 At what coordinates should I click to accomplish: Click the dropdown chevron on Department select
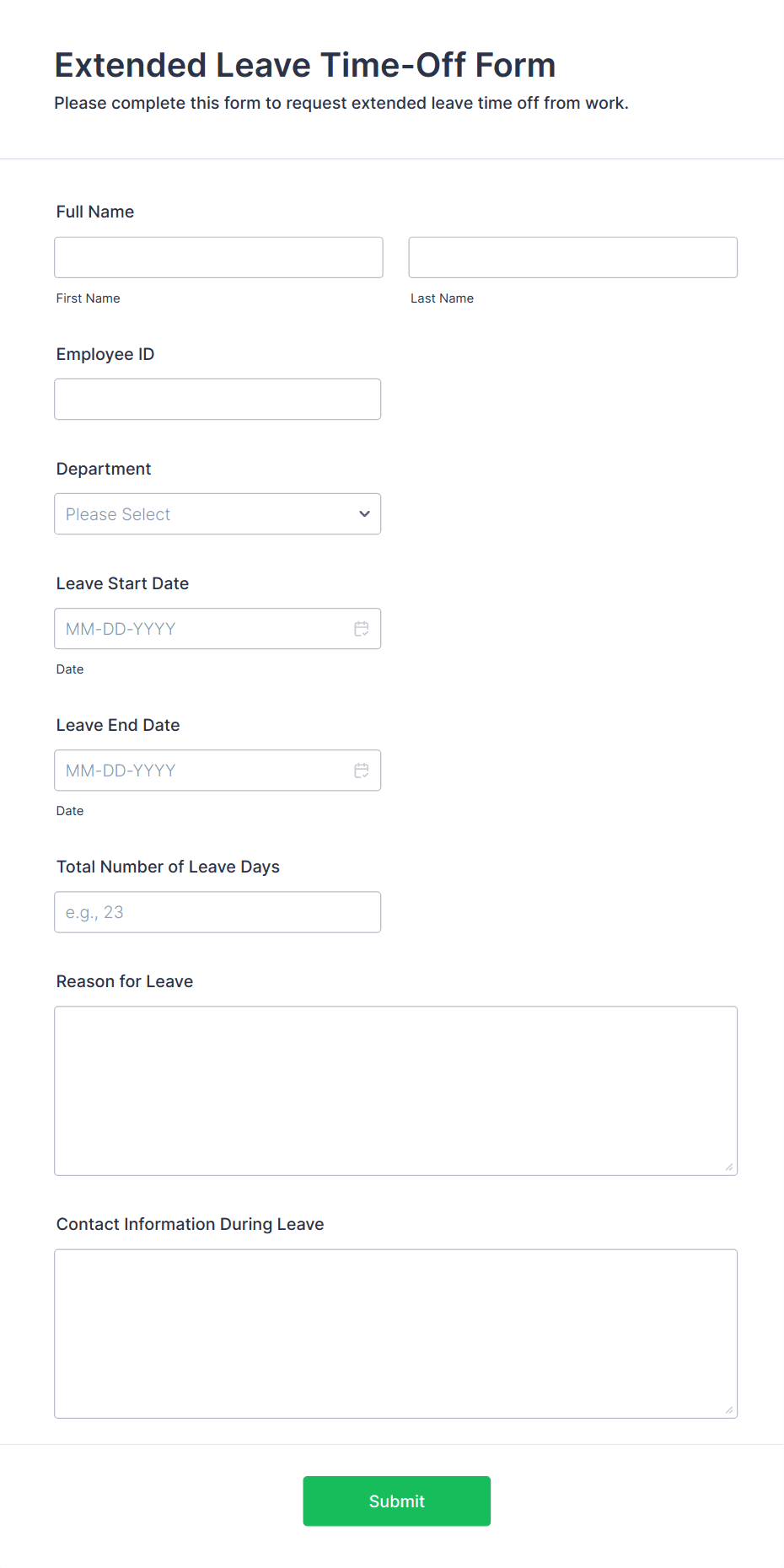coord(363,513)
